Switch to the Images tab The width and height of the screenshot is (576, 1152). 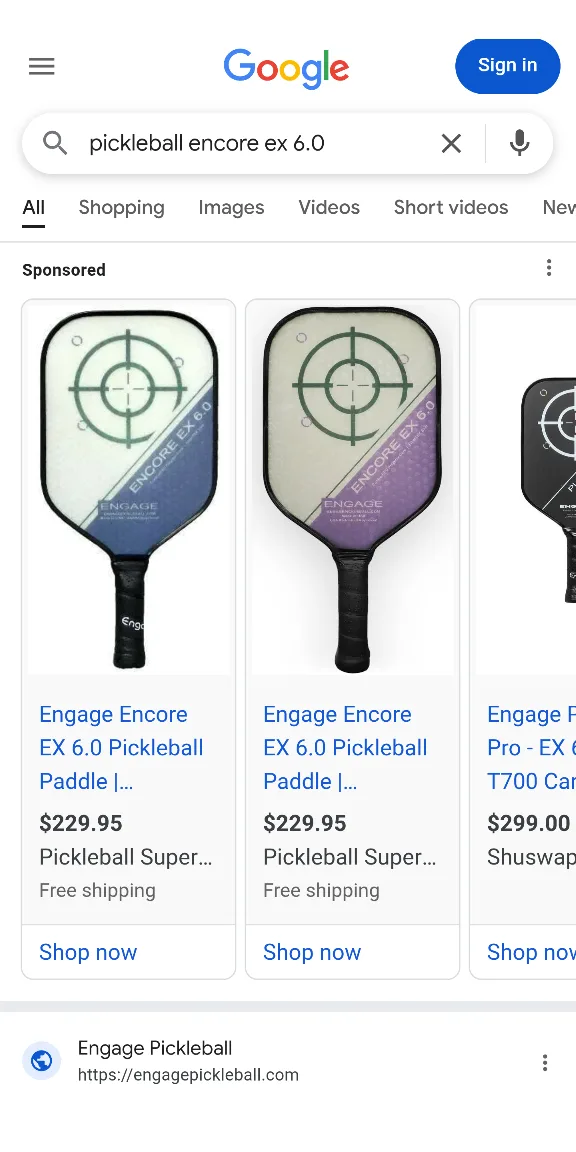231,207
